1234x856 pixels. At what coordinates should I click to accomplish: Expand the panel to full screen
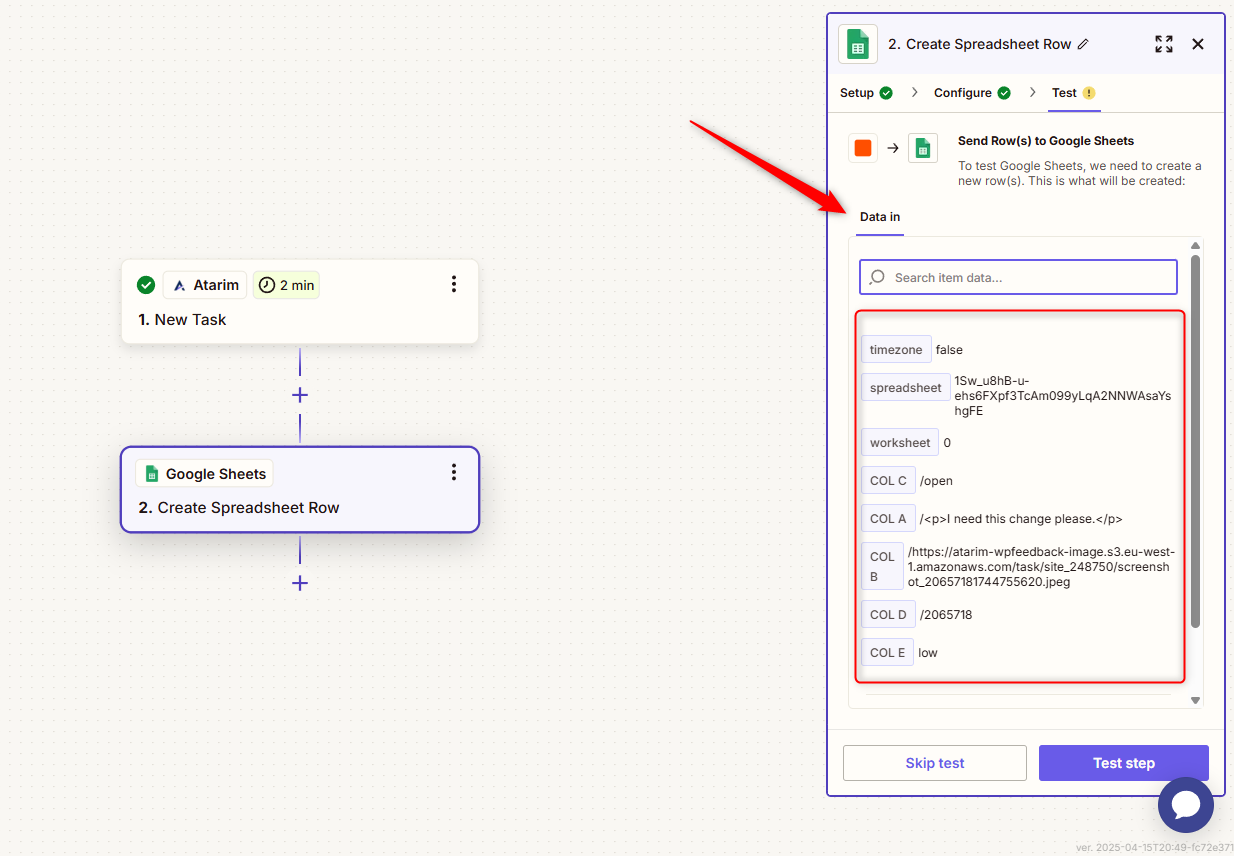click(x=1164, y=44)
